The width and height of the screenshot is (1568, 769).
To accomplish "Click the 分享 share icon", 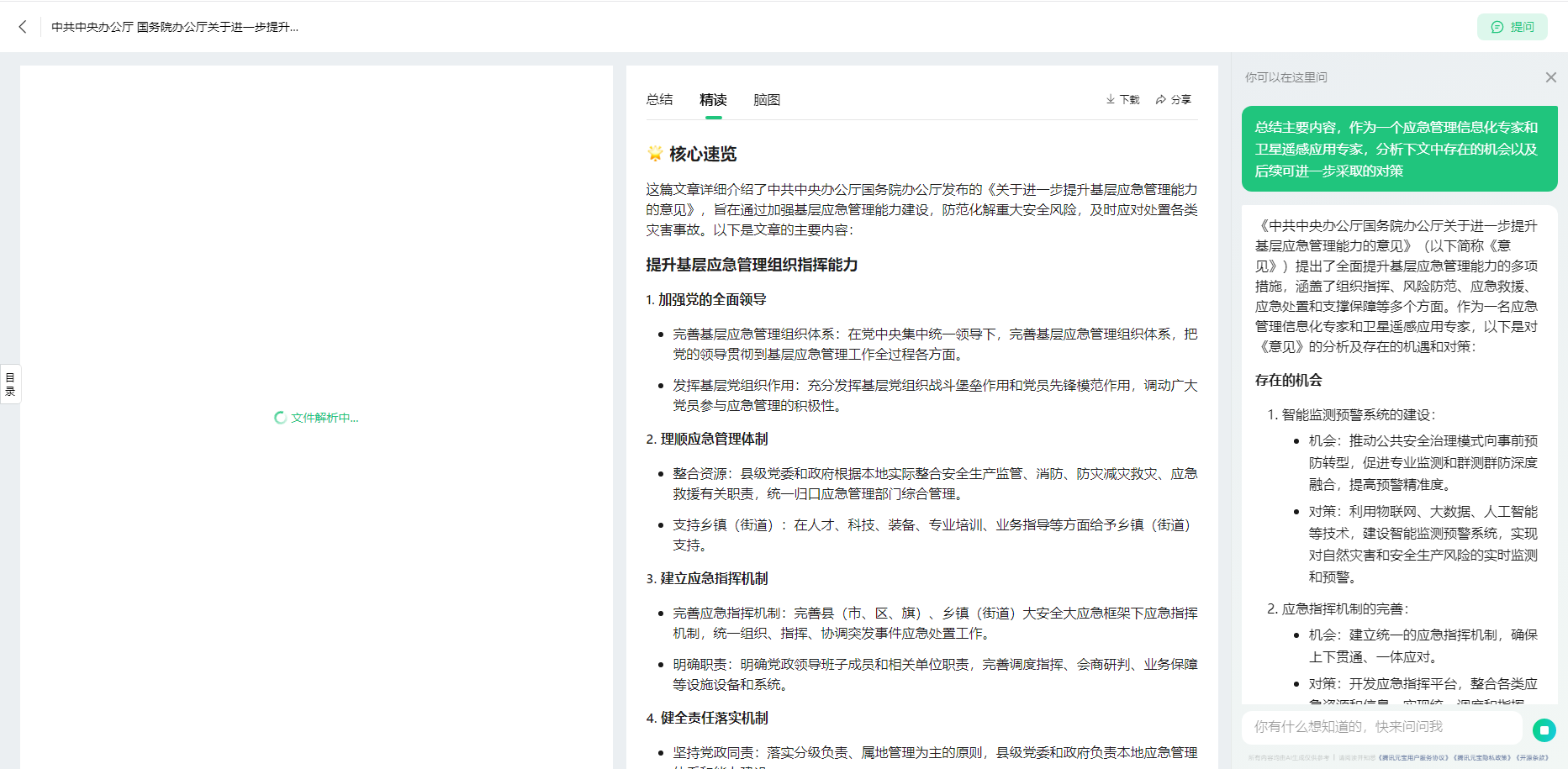I will pos(1173,99).
